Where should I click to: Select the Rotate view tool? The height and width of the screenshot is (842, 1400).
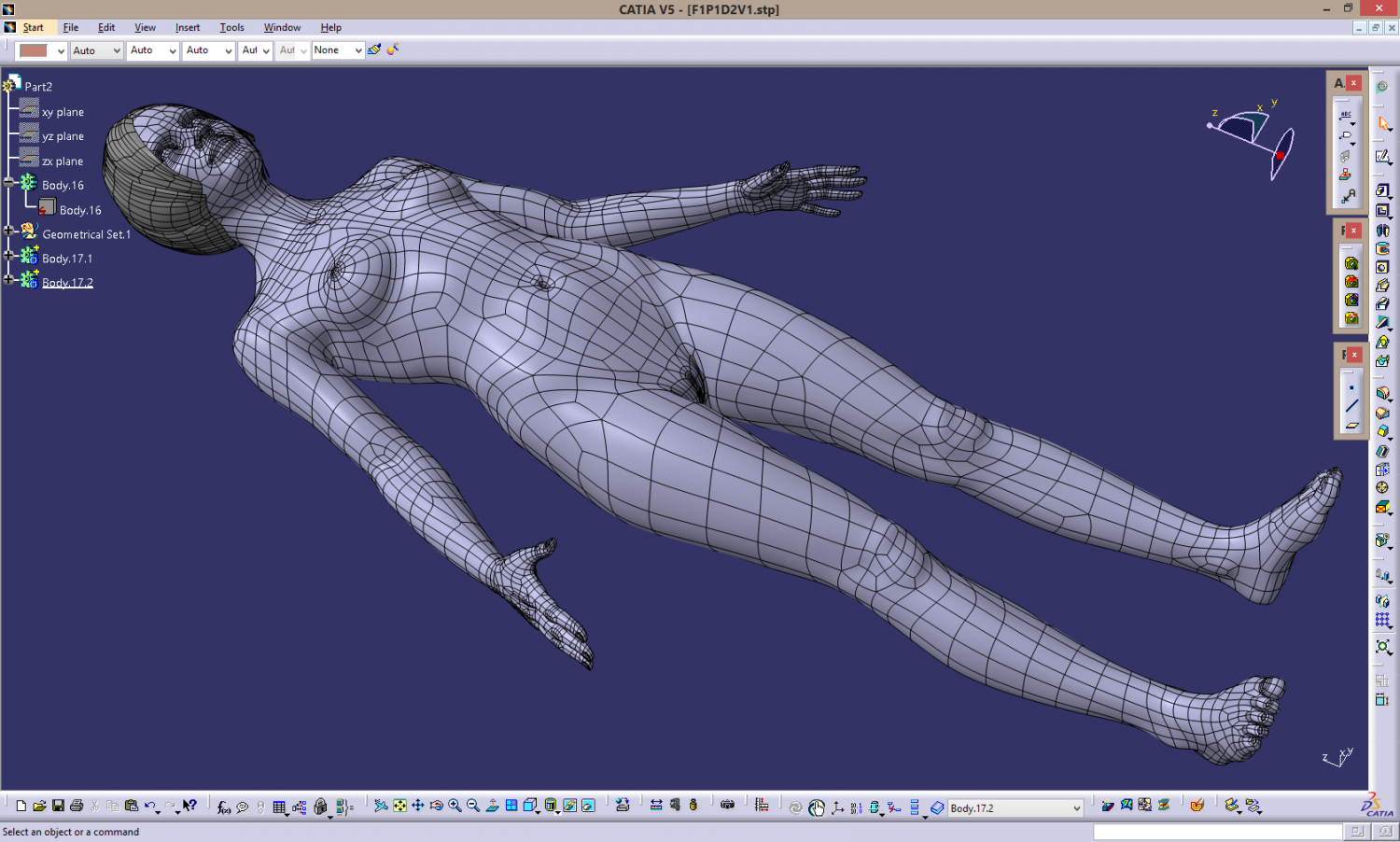[436, 806]
